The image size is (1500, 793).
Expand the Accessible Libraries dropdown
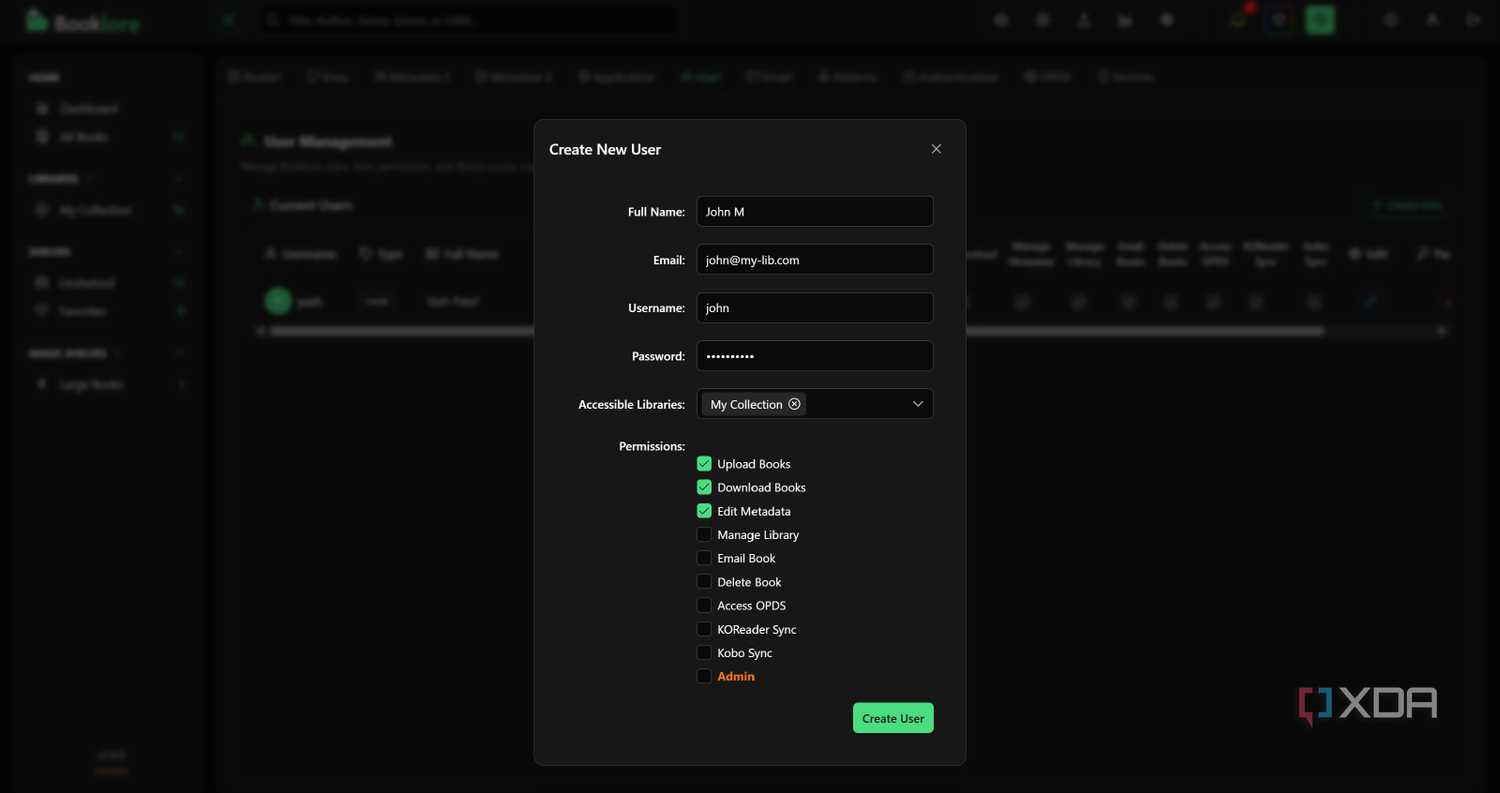click(917, 404)
